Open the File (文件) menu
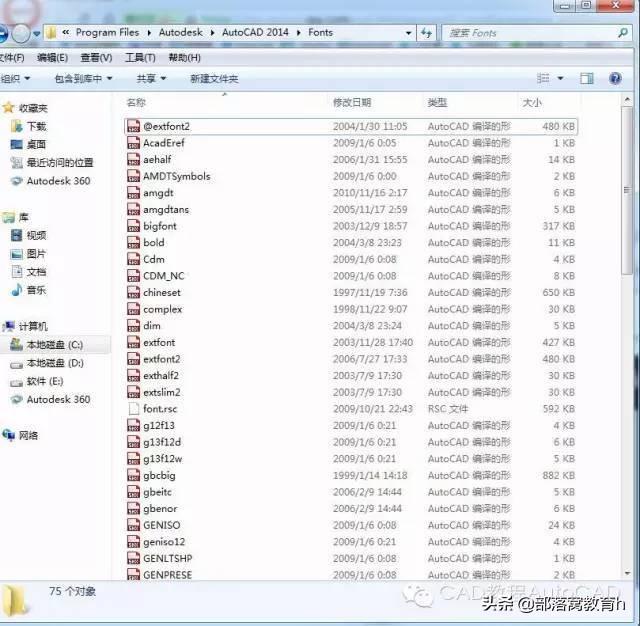Screen dimensions: 640x626 click(x=12, y=58)
